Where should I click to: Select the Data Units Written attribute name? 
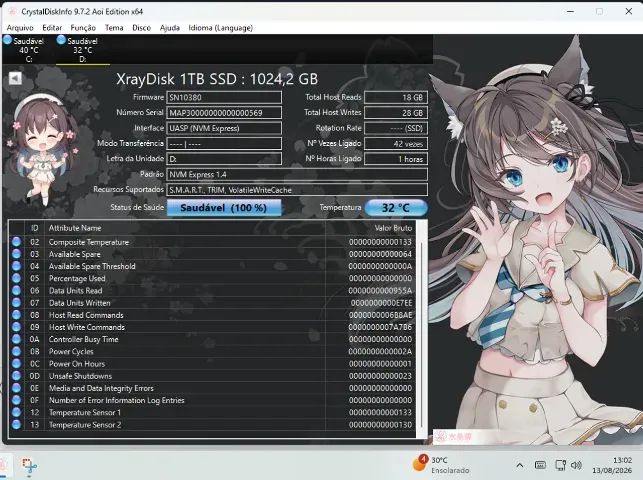point(80,303)
